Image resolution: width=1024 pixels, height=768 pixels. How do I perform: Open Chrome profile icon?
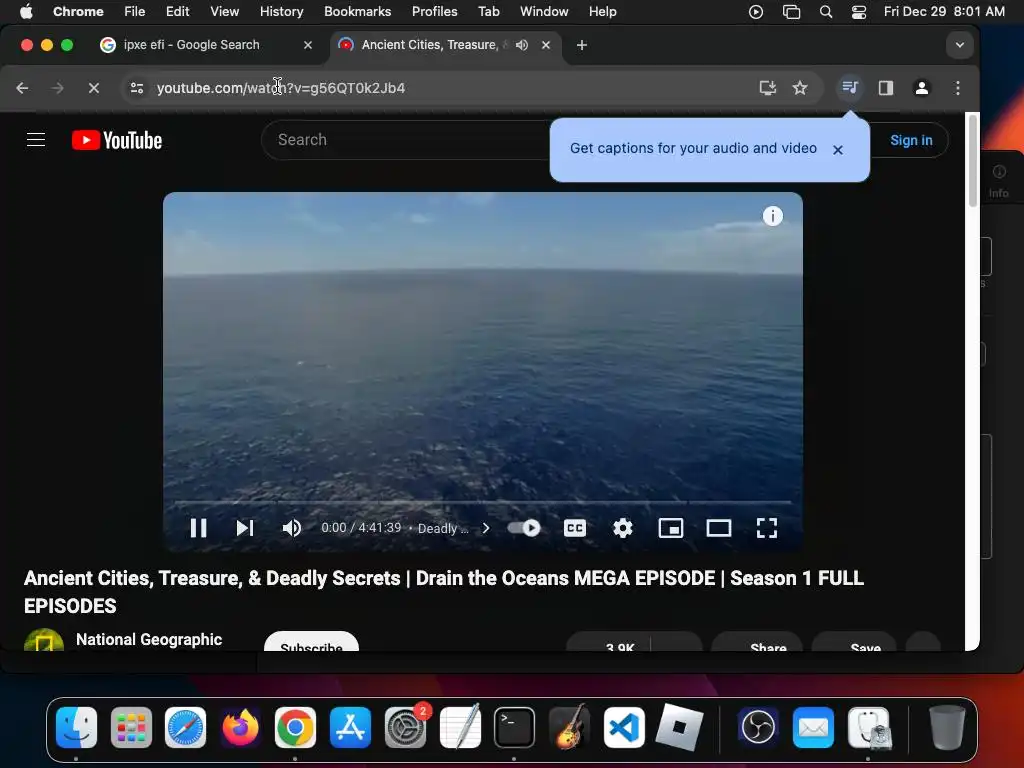click(x=921, y=88)
